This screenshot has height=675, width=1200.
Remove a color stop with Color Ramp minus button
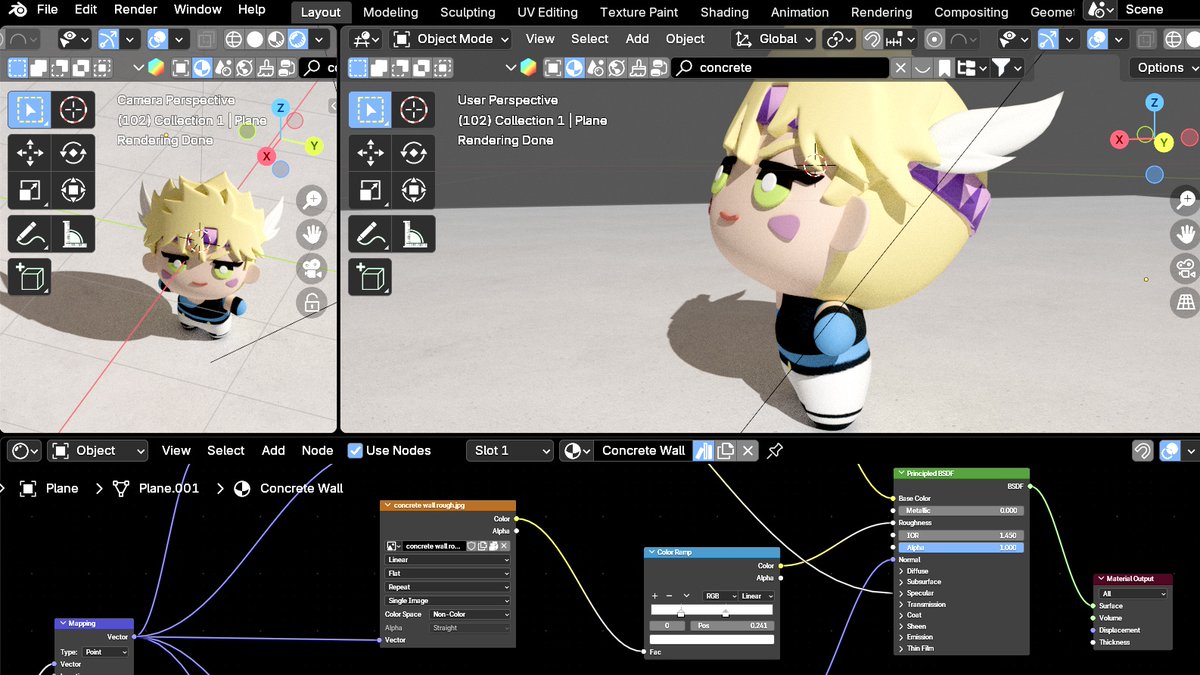[x=670, y=596]
